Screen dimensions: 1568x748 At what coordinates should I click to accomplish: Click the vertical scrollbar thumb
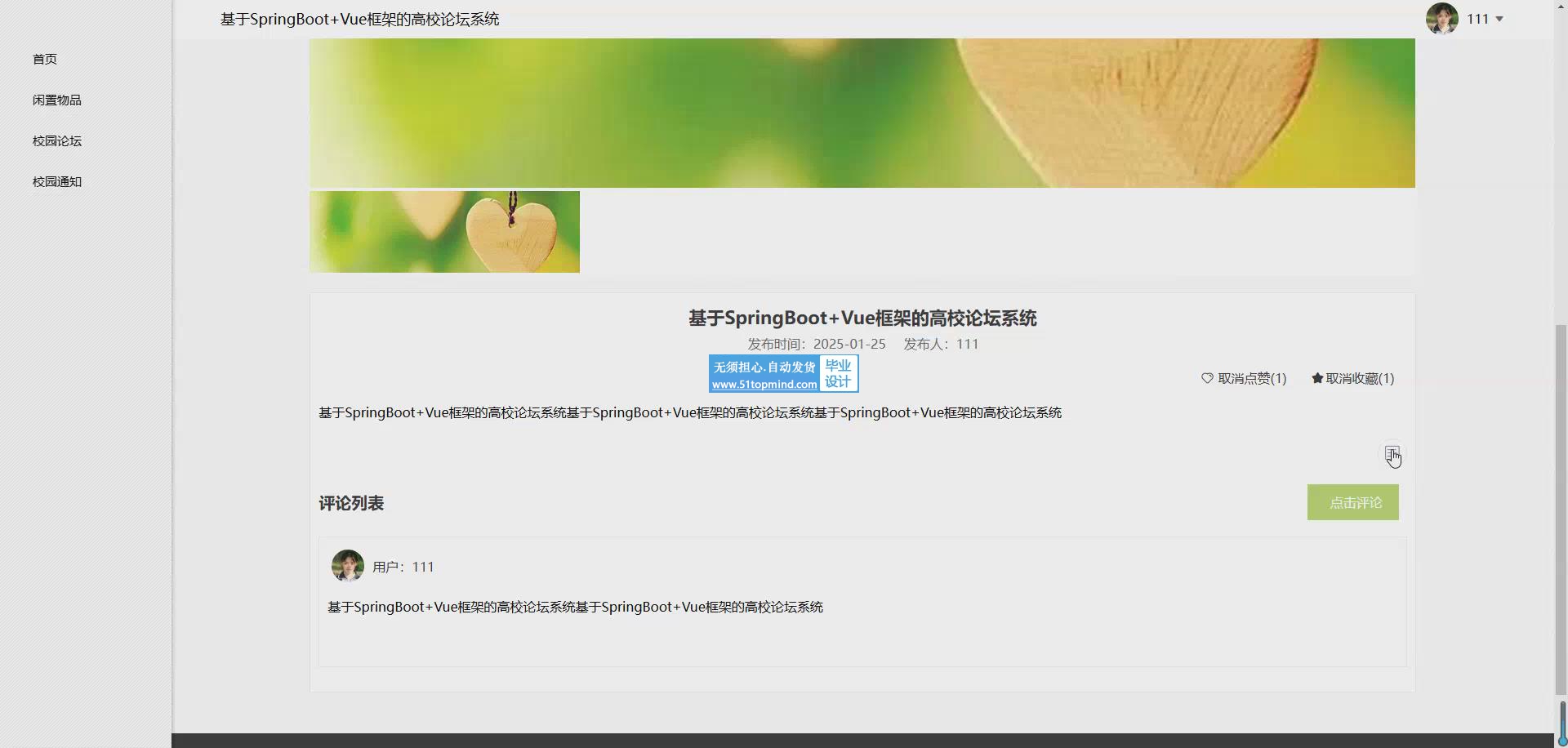1561,506
